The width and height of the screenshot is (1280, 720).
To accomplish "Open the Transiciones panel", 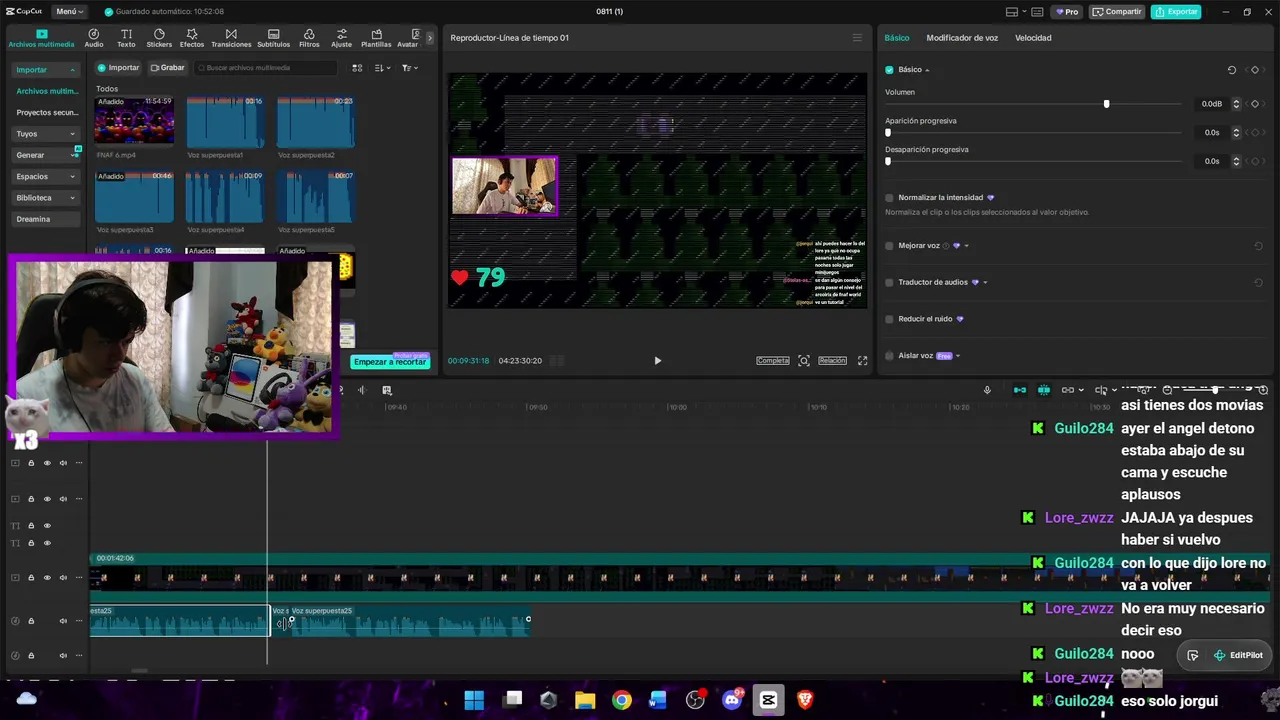I will (x=231, y=38).
